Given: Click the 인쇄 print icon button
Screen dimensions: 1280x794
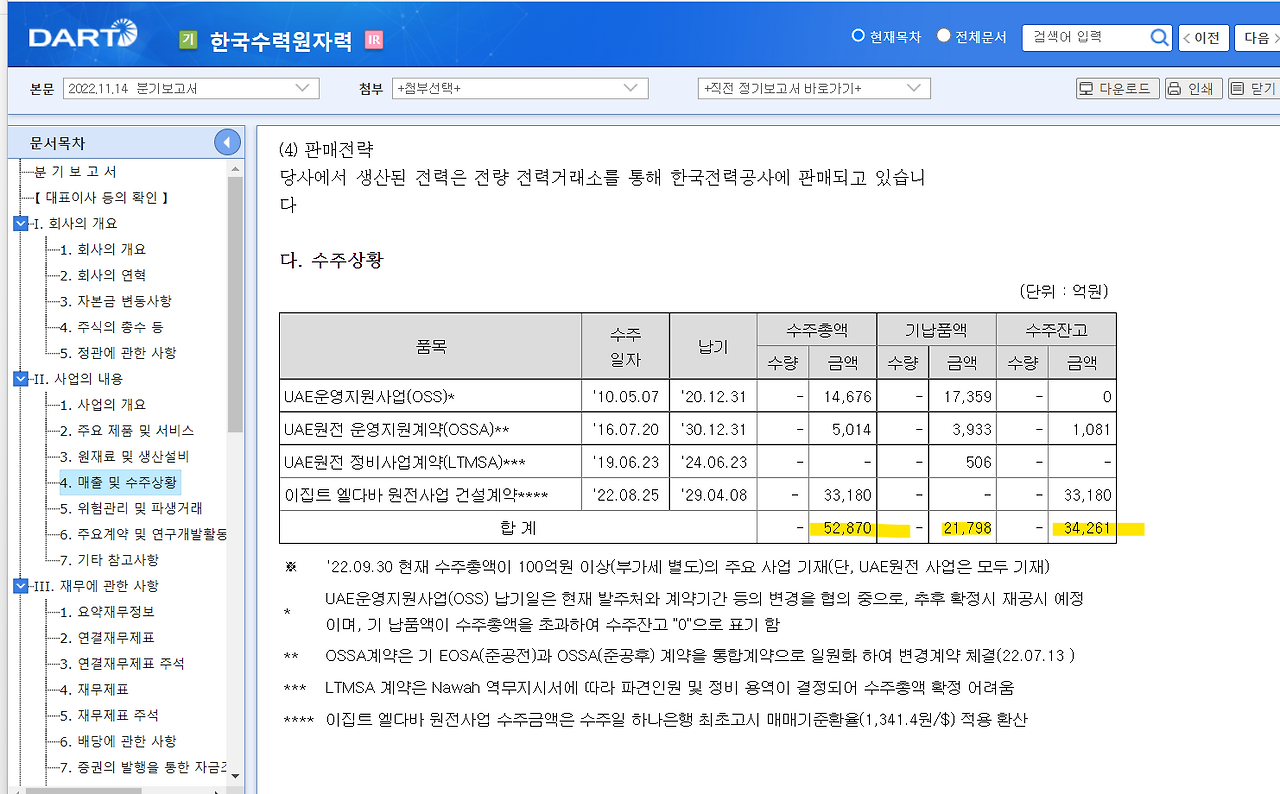Looking at the screenshot, I should pos(1193,88).
